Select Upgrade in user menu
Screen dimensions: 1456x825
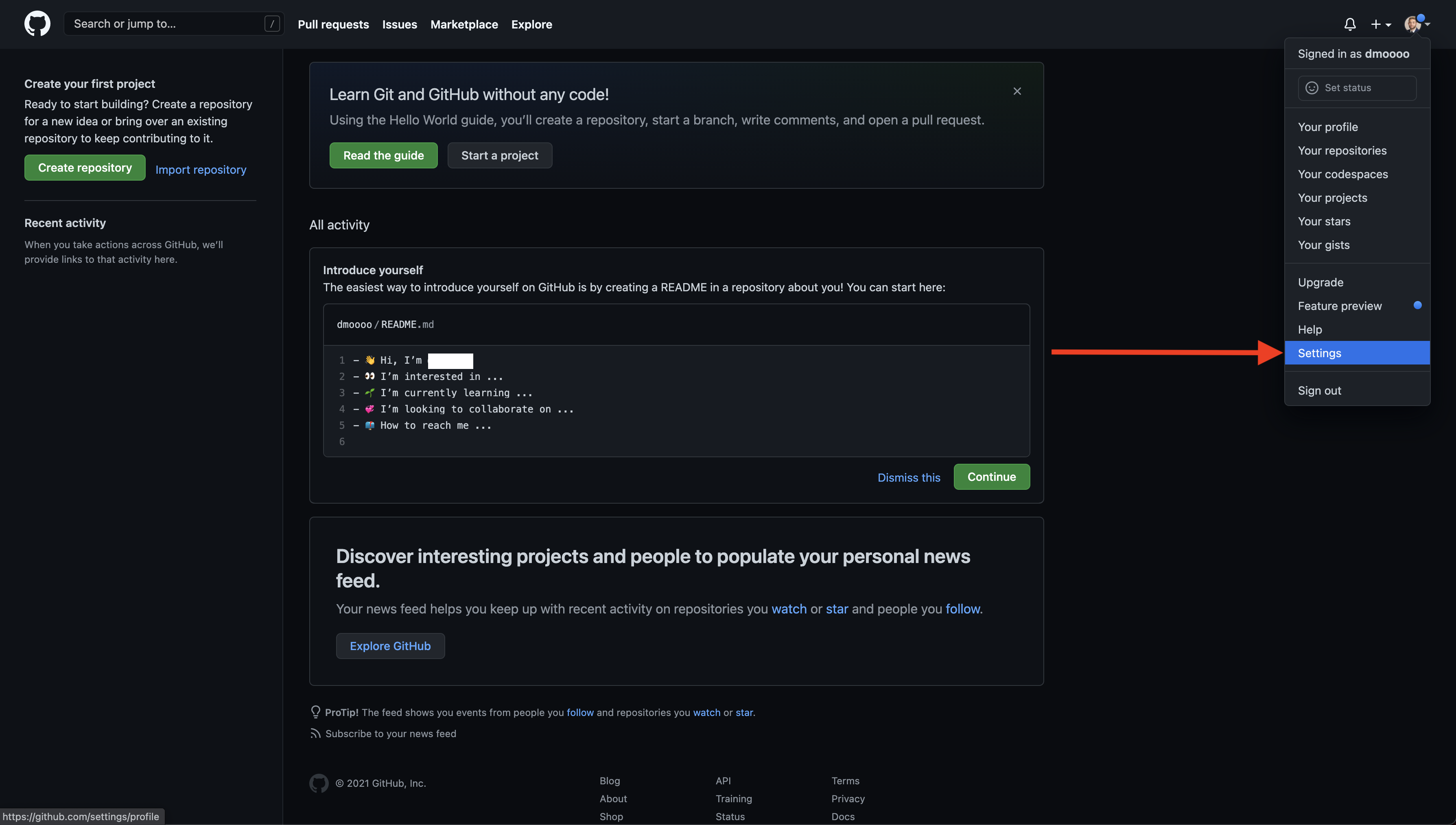pyautogui.click(x=1357, y=282)
